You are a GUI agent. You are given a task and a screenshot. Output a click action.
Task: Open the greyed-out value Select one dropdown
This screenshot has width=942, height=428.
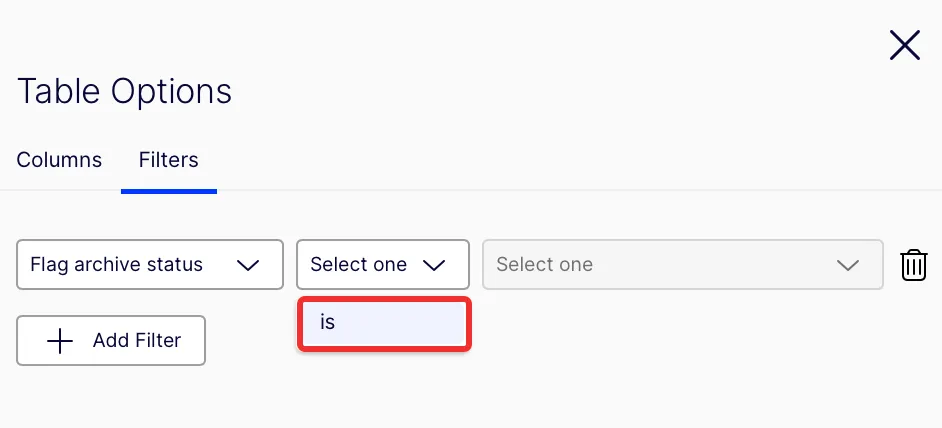click(x=682, y=264)
